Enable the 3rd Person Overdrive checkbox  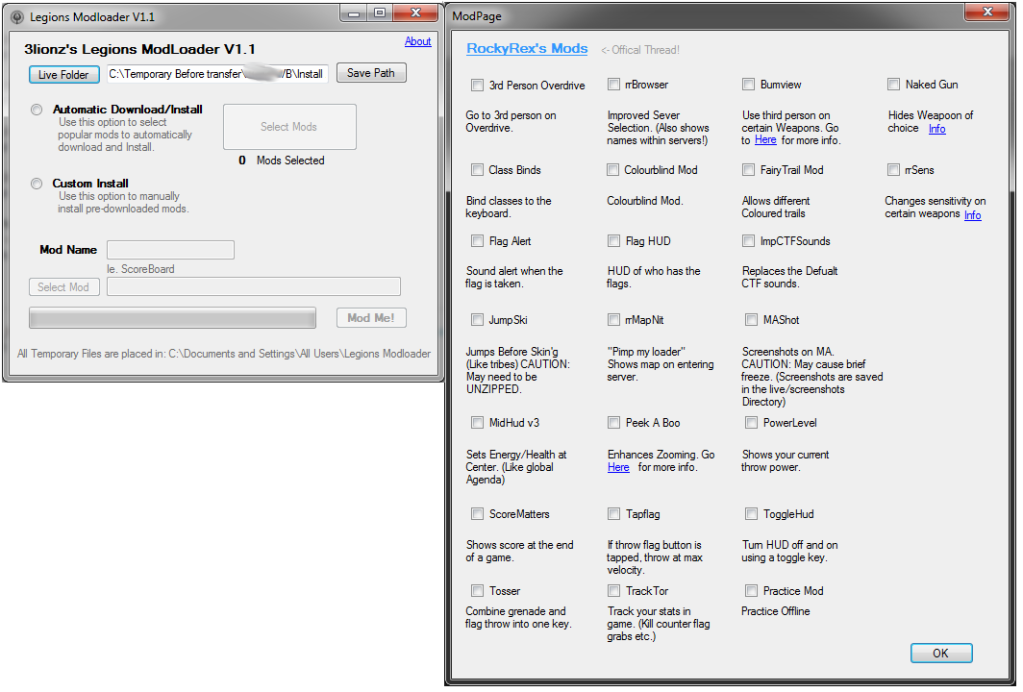478,85
